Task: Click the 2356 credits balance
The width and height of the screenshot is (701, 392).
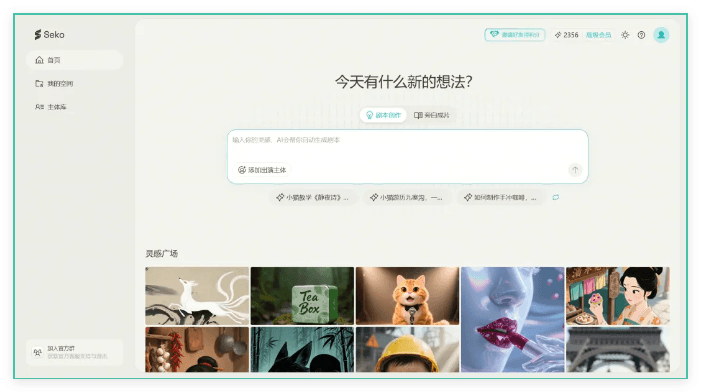Action: click(x=566, y=35)
